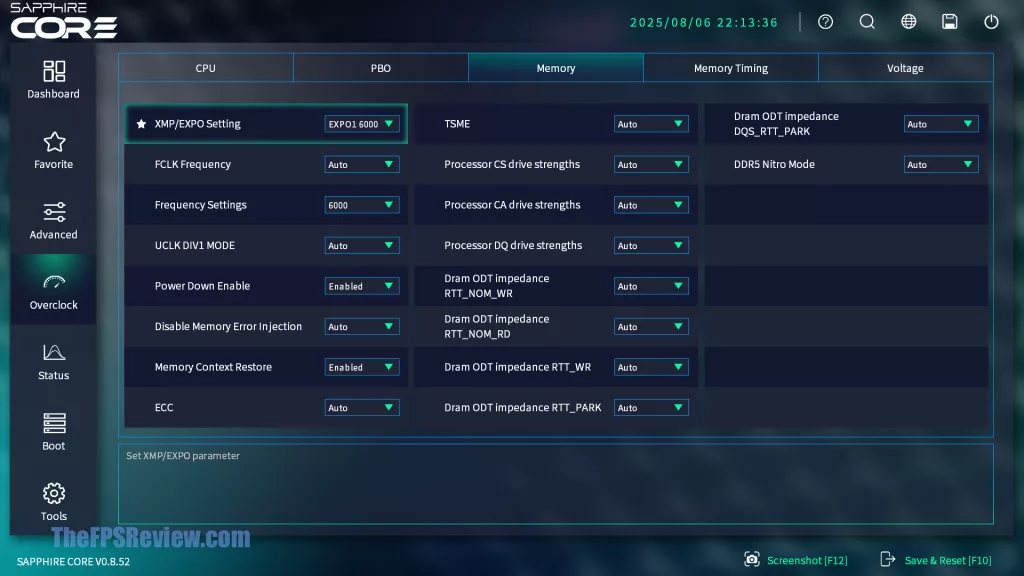
Task: Open Dram ODT impedance RTT_PARK dropdown
Action: 651,408
